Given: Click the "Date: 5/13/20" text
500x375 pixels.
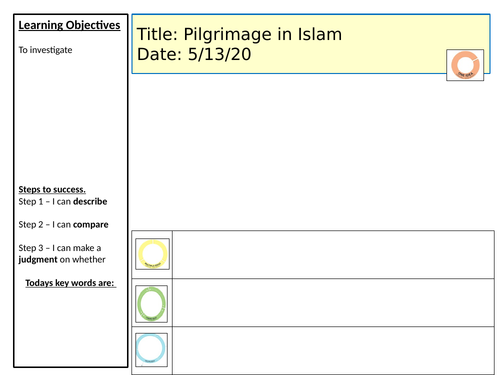Looking at the screenshot, I should (194, 54).
